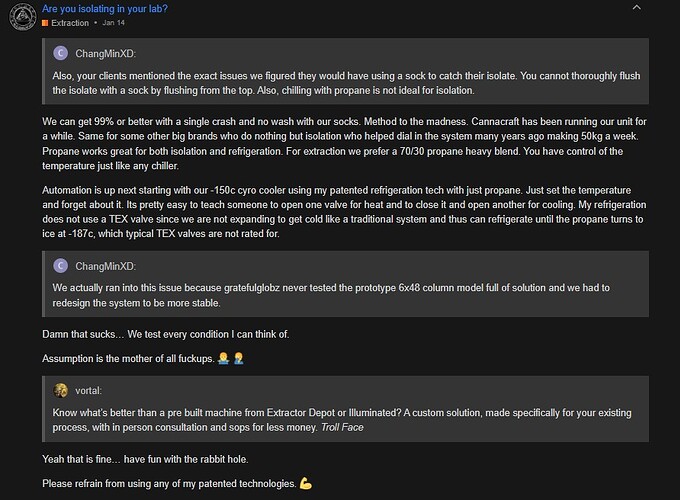The height and width of the screenshot is (500, 680).
Task: Click the second quote about gratefulglobz prototype
Action: tap(360, 294)
